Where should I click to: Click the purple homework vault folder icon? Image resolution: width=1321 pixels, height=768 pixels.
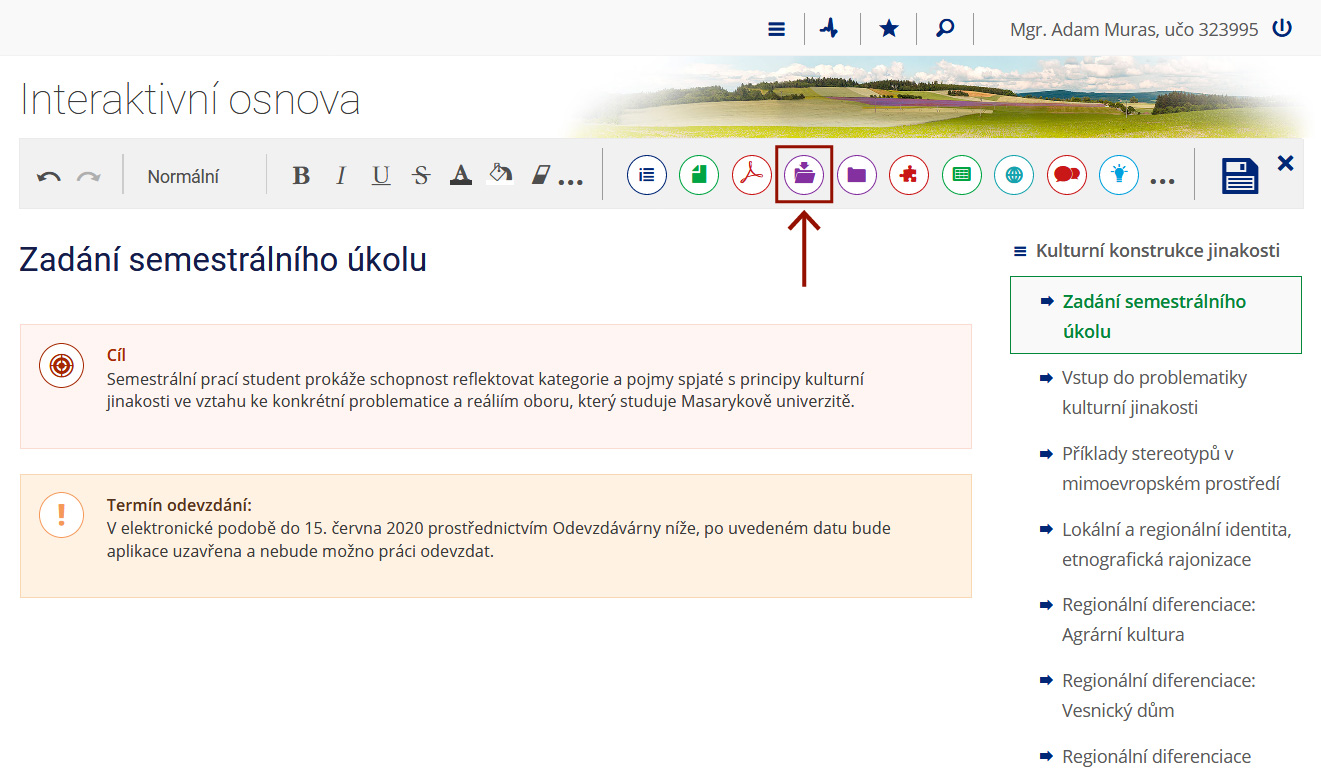804,175
